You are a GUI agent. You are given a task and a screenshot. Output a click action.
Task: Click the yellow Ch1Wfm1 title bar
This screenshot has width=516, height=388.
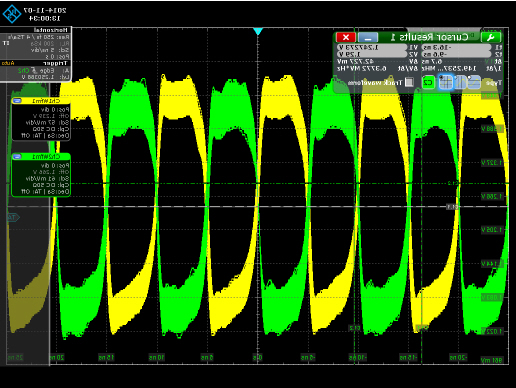pyautogui.click(x=41, y=101)
